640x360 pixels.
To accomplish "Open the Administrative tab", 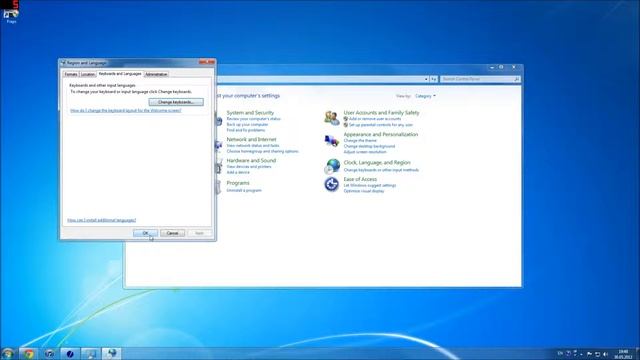I will 156,74.
